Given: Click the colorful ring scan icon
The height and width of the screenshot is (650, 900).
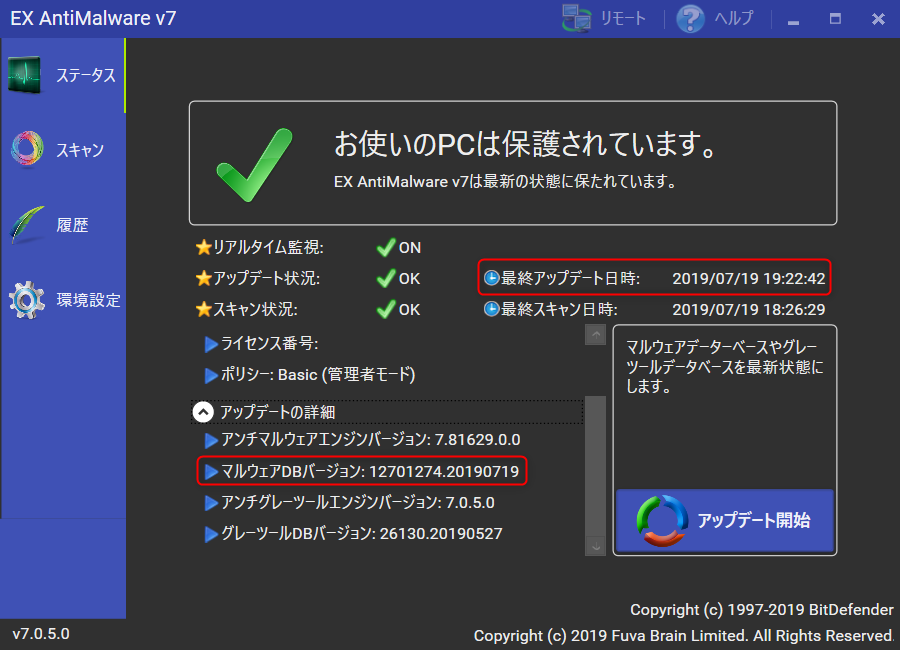Looking at the screenshot, I should point(27,149).
